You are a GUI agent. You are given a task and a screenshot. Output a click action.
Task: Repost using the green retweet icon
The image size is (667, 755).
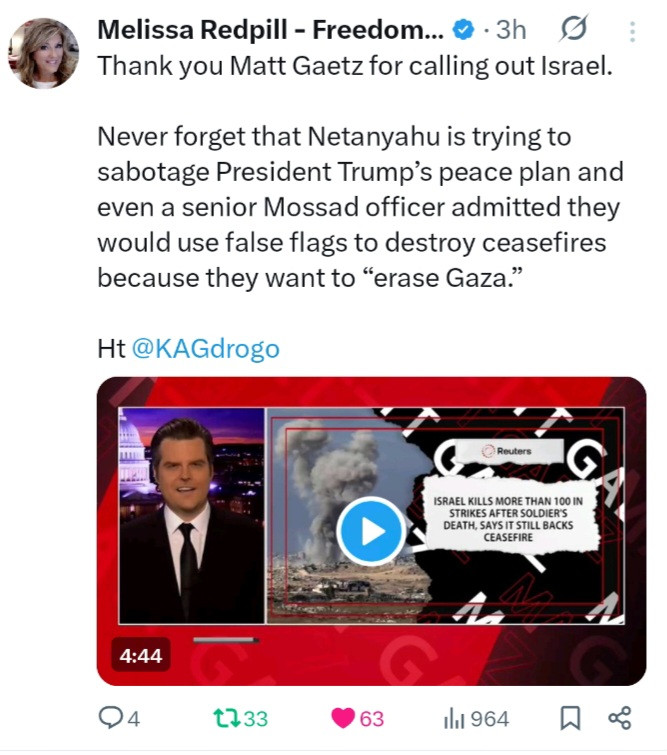pos(226,718)
